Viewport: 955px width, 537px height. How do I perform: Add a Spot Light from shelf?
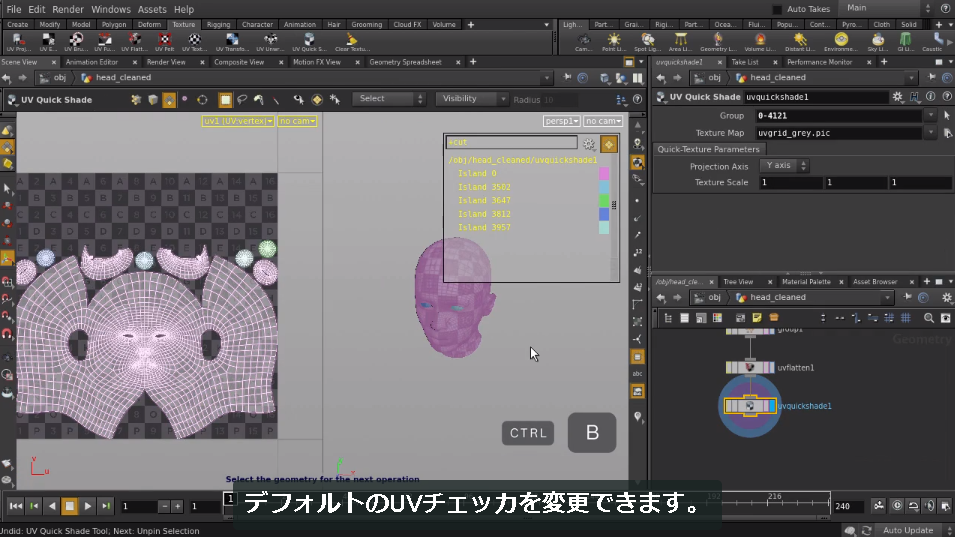coord(647,41)
